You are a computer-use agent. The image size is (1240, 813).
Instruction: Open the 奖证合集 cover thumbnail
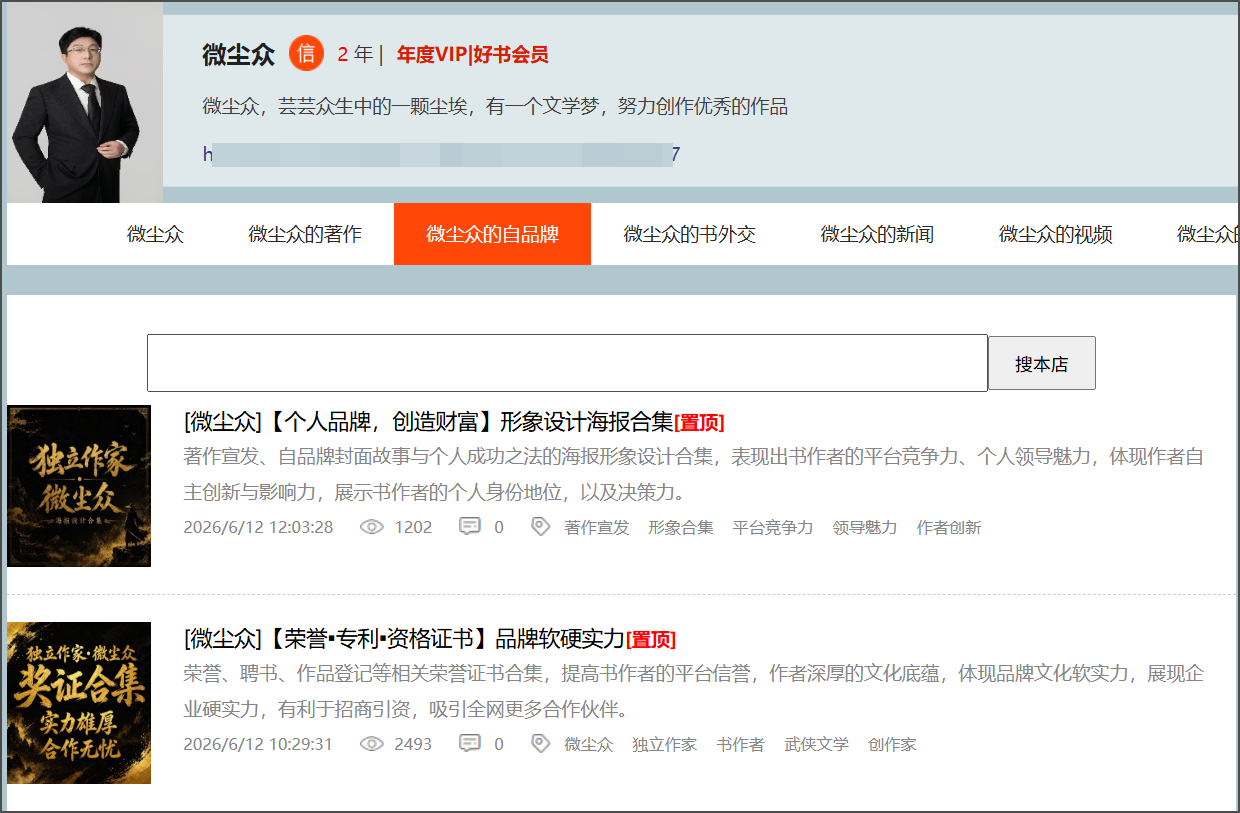79,703
